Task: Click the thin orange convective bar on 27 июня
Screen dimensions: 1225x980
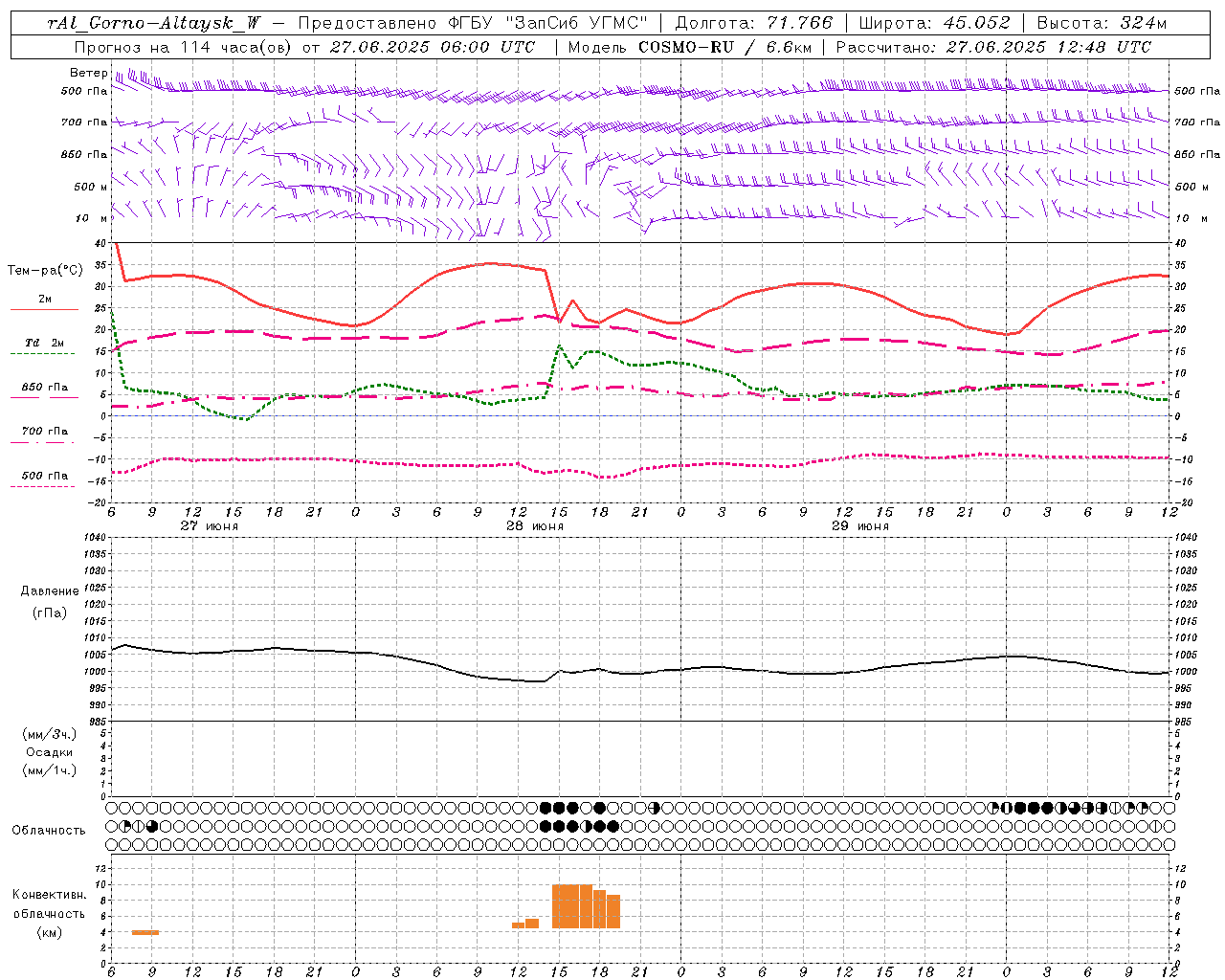Action: (x=145, y=932)
